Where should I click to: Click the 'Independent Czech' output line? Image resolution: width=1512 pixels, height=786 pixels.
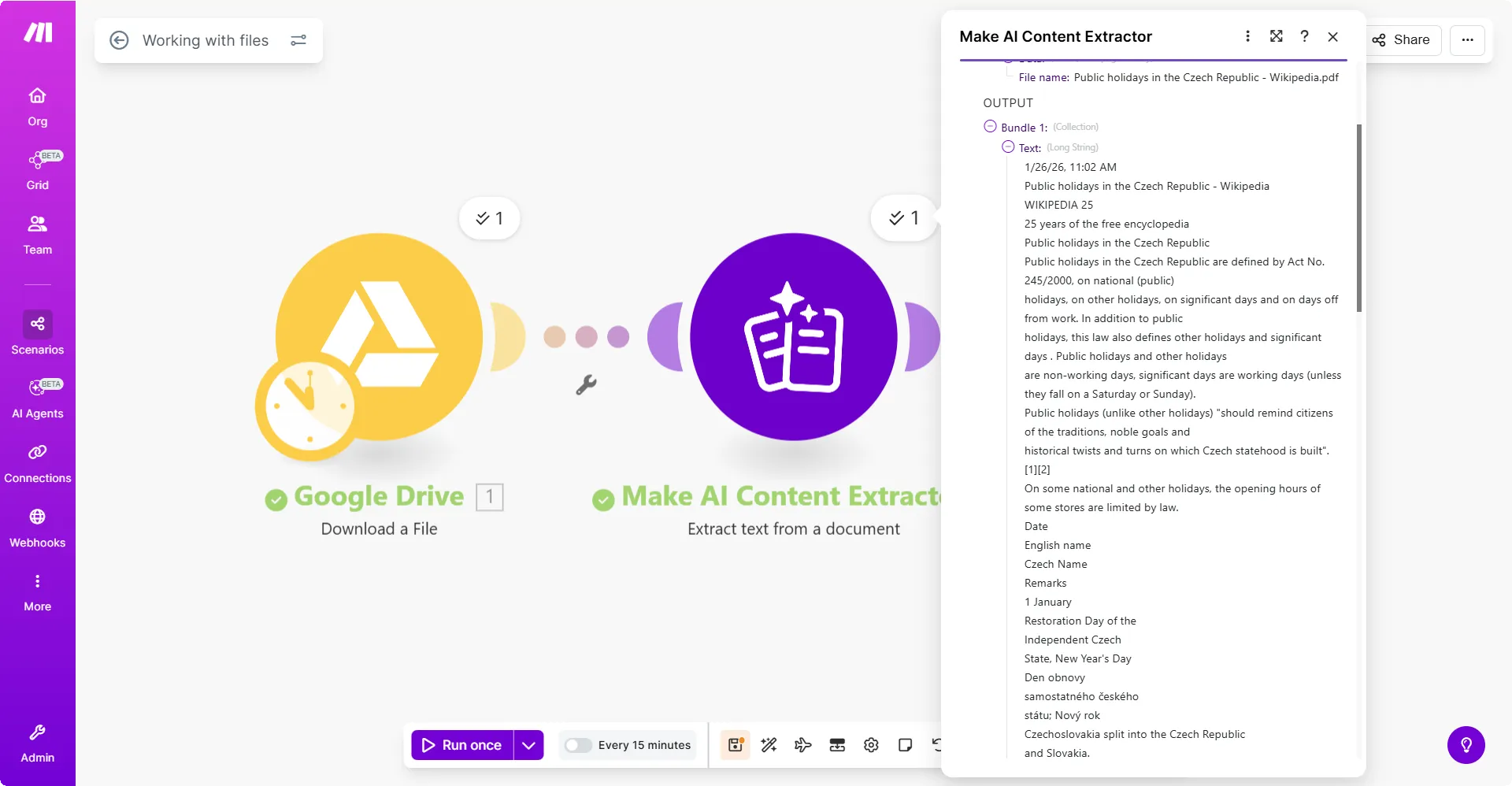pos(1073,640)
